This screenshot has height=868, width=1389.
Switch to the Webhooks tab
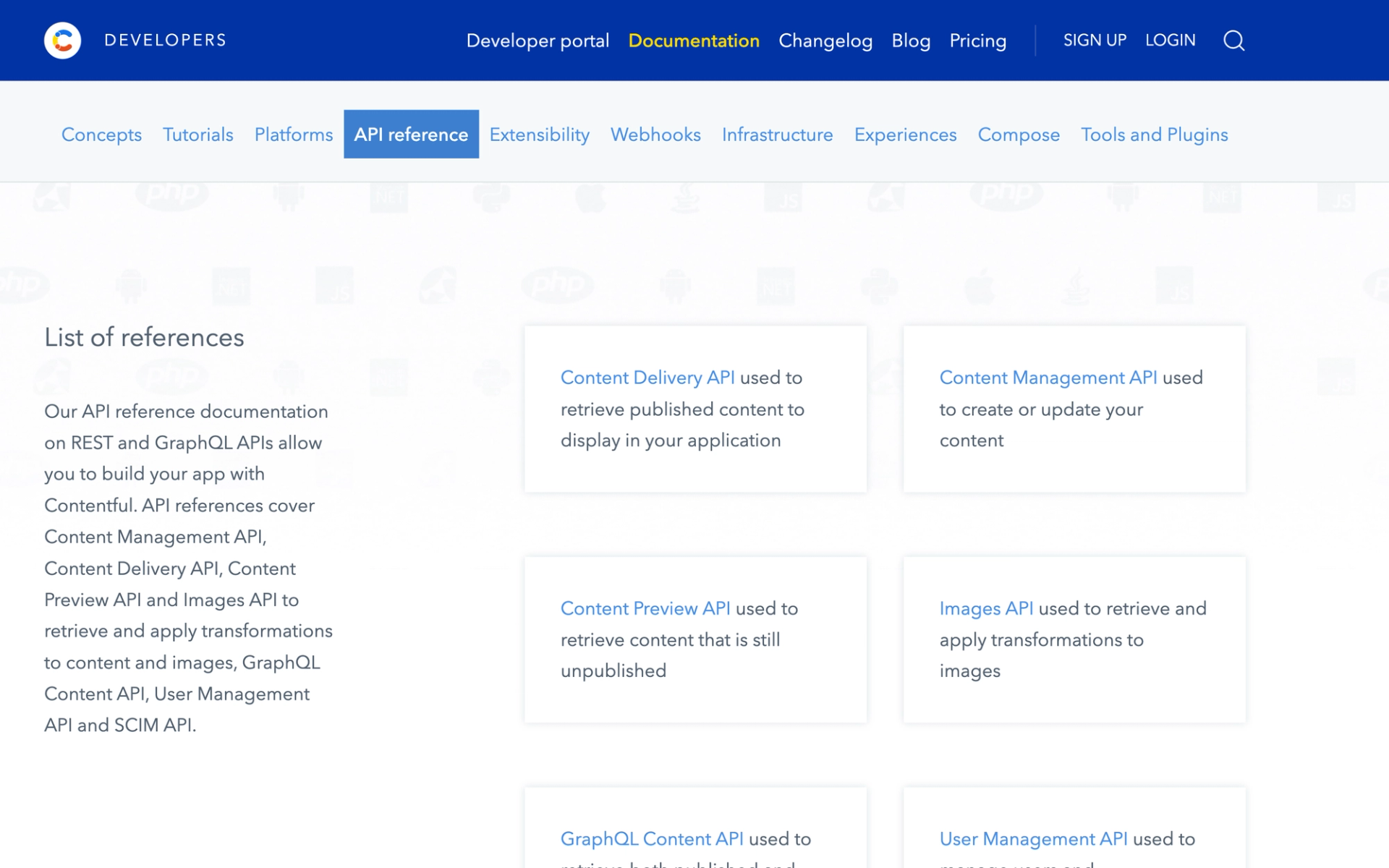point(655,135)
